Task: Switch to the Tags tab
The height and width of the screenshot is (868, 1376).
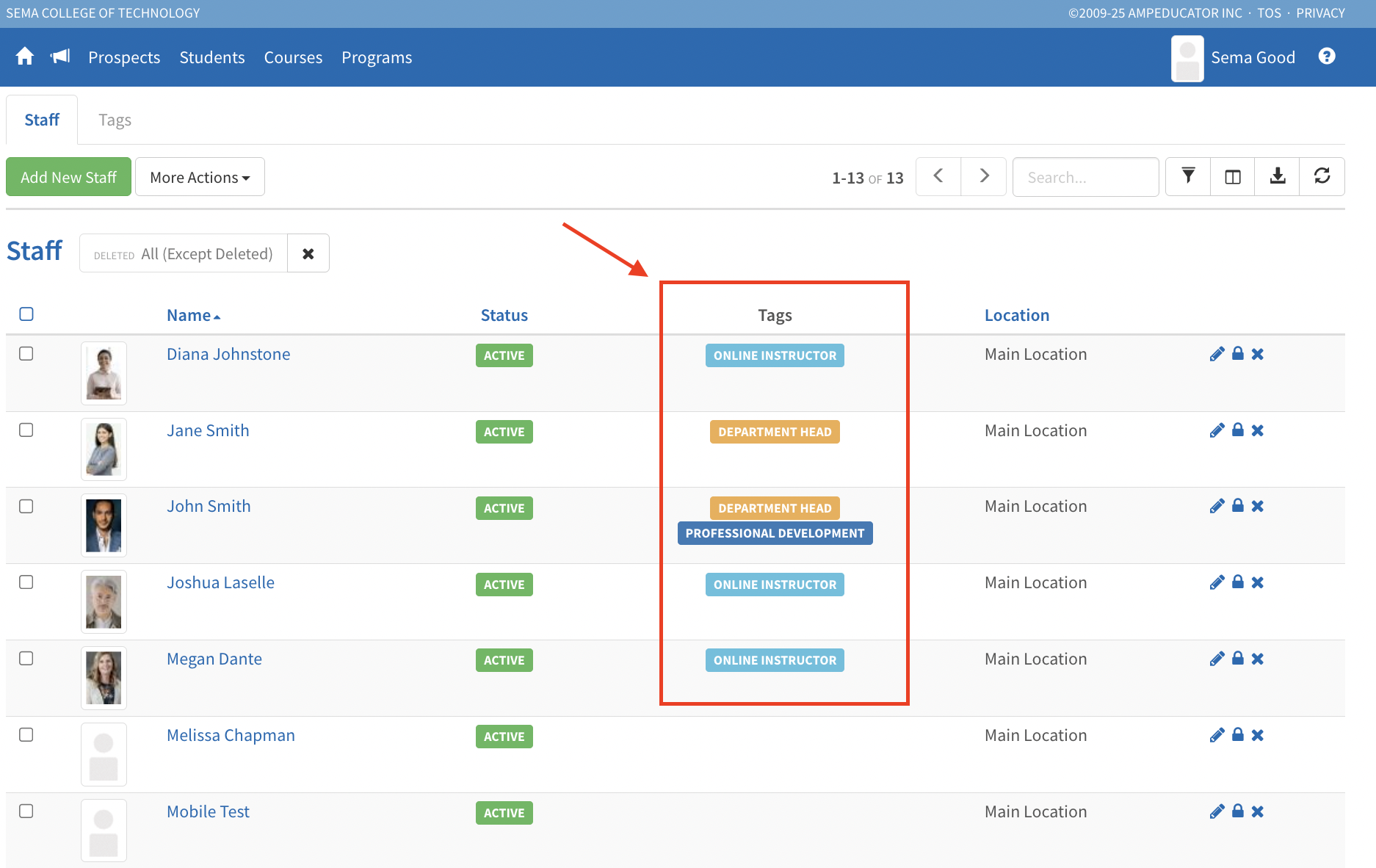Action: [x=115, y=120]
